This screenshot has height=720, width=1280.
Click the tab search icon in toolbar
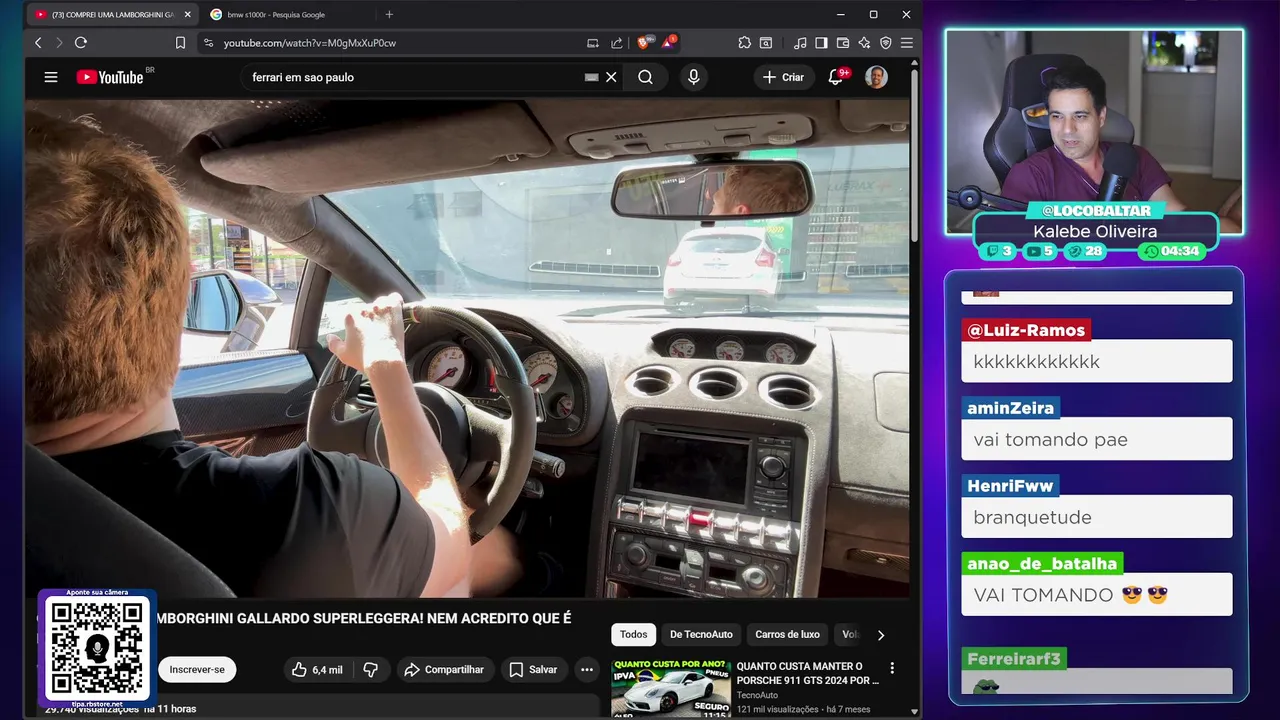[x=766, y=43]
